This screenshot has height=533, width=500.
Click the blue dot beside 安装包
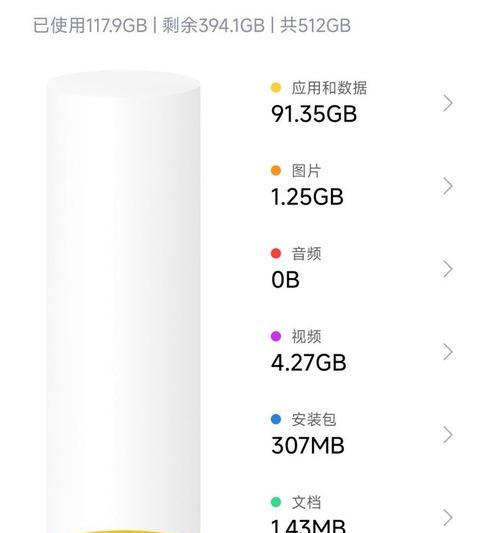pyautogui.click(x=276, y=419)
